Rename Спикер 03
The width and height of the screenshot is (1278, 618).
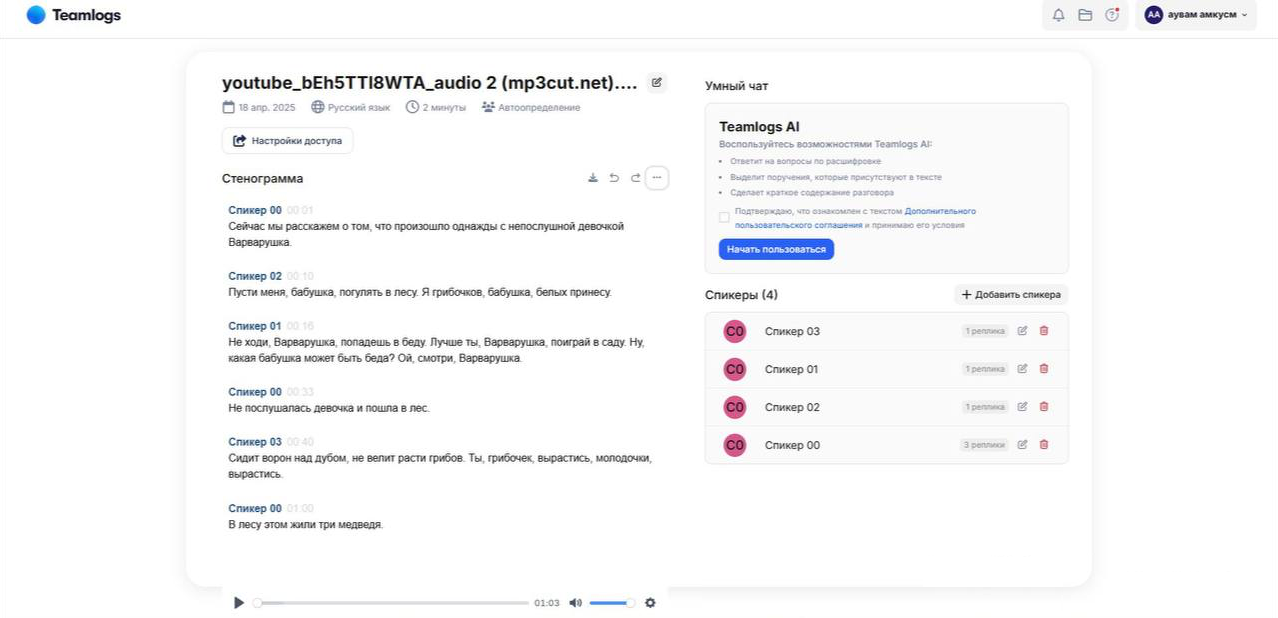[x=1022, y=331]
